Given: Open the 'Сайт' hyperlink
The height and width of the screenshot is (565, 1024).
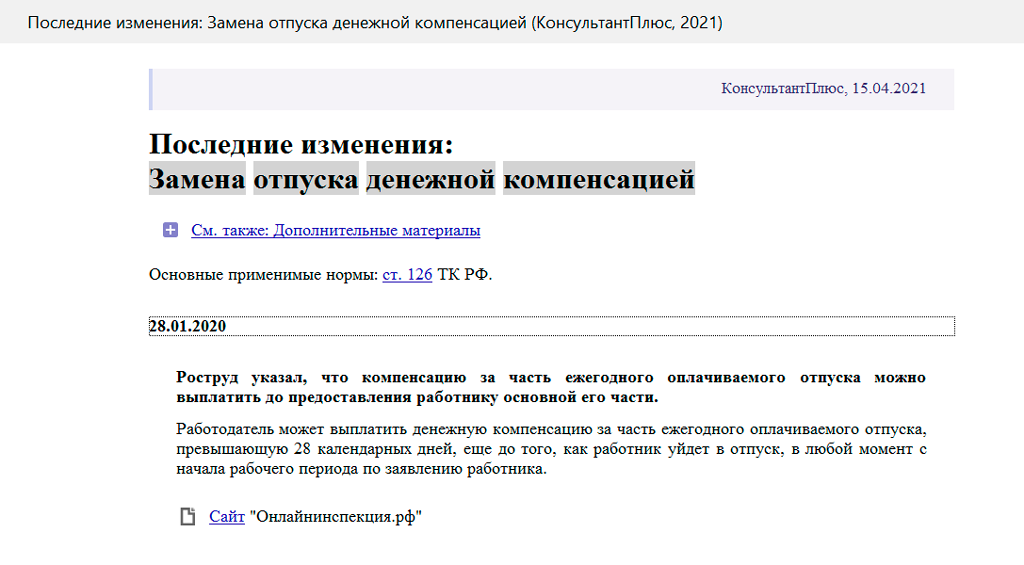Looking at the screenshot, I should pyautogui.click(x=227, y=517).
